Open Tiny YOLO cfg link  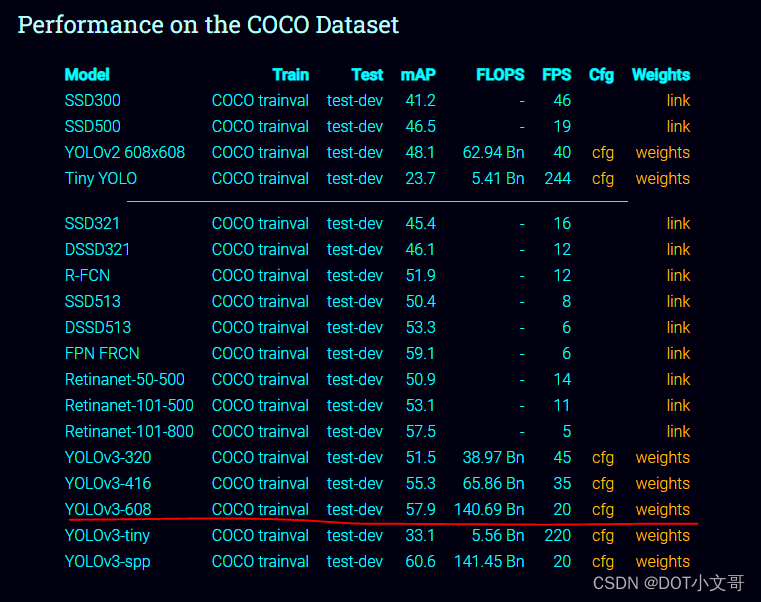(603, 179)
